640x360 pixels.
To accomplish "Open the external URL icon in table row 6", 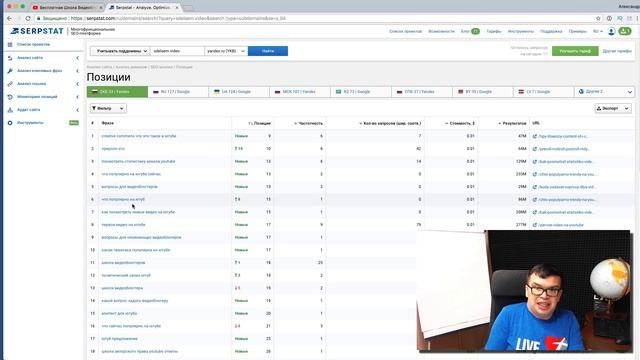I will click(535, 200).
